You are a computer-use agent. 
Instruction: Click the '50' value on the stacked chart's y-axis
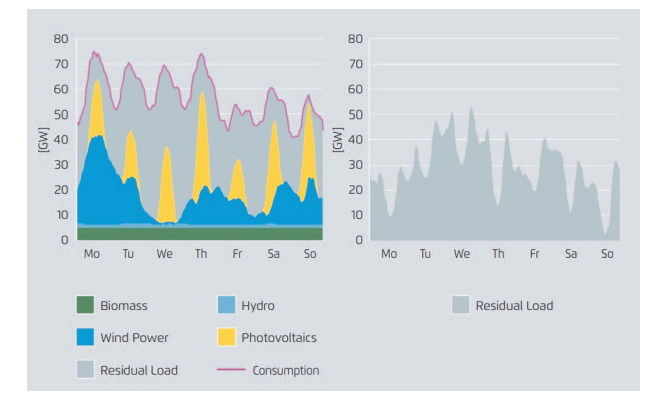(x=61, y=114)
